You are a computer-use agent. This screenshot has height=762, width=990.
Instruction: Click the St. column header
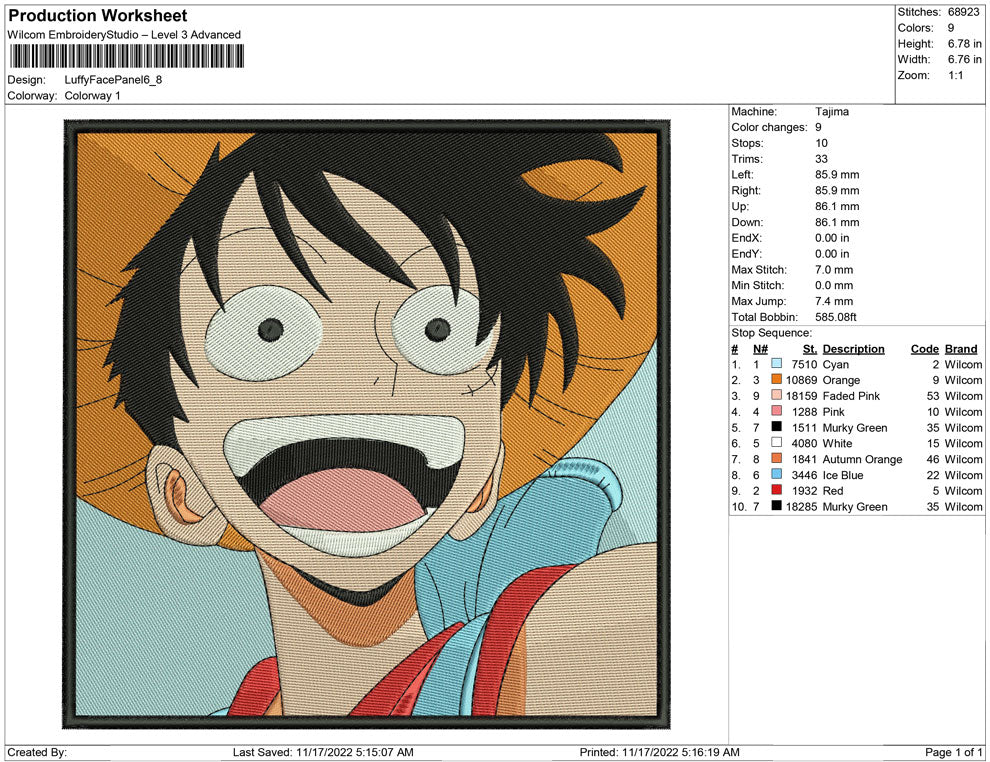pos(810,349)
